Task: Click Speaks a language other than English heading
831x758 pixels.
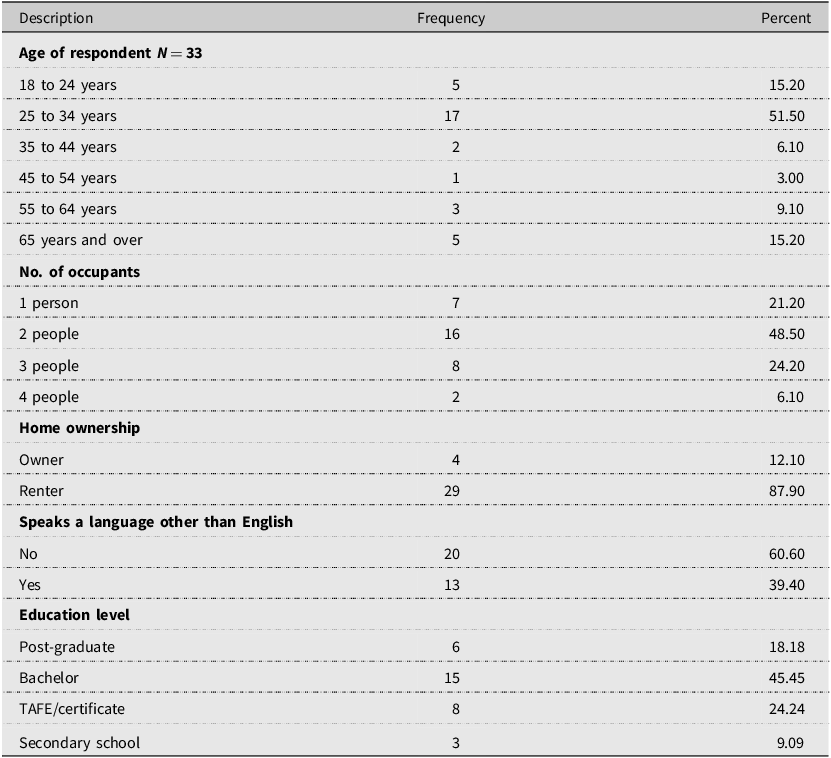Action: [156, 522]
